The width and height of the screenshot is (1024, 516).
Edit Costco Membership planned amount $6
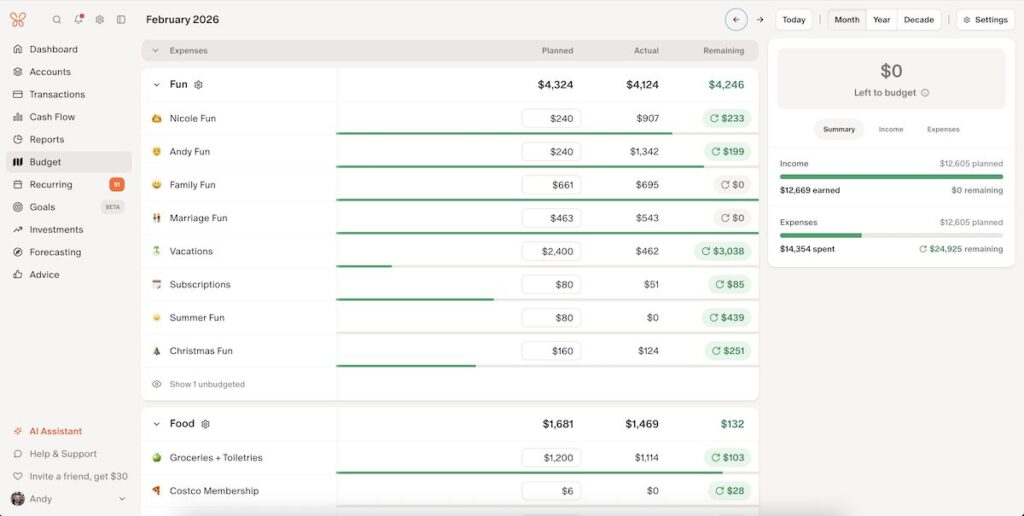(551, 491)
